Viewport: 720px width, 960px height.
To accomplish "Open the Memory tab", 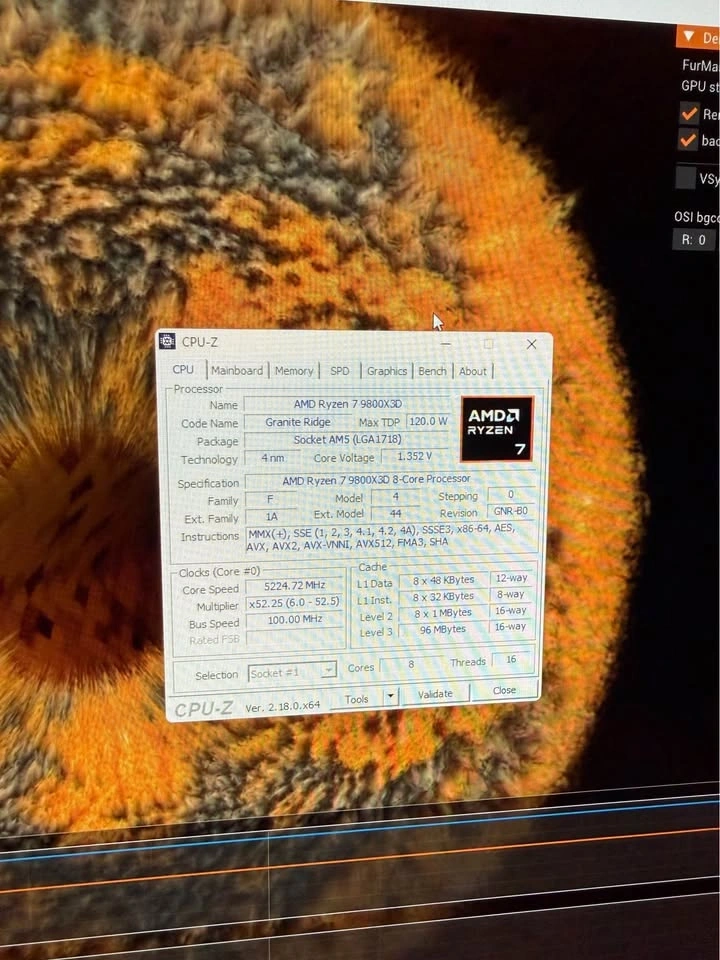I will (294, 371).
